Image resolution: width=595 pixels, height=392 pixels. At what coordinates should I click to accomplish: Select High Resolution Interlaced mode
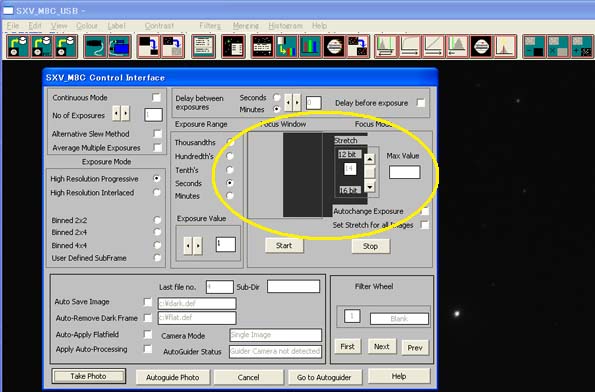click(x=157, y=192)
